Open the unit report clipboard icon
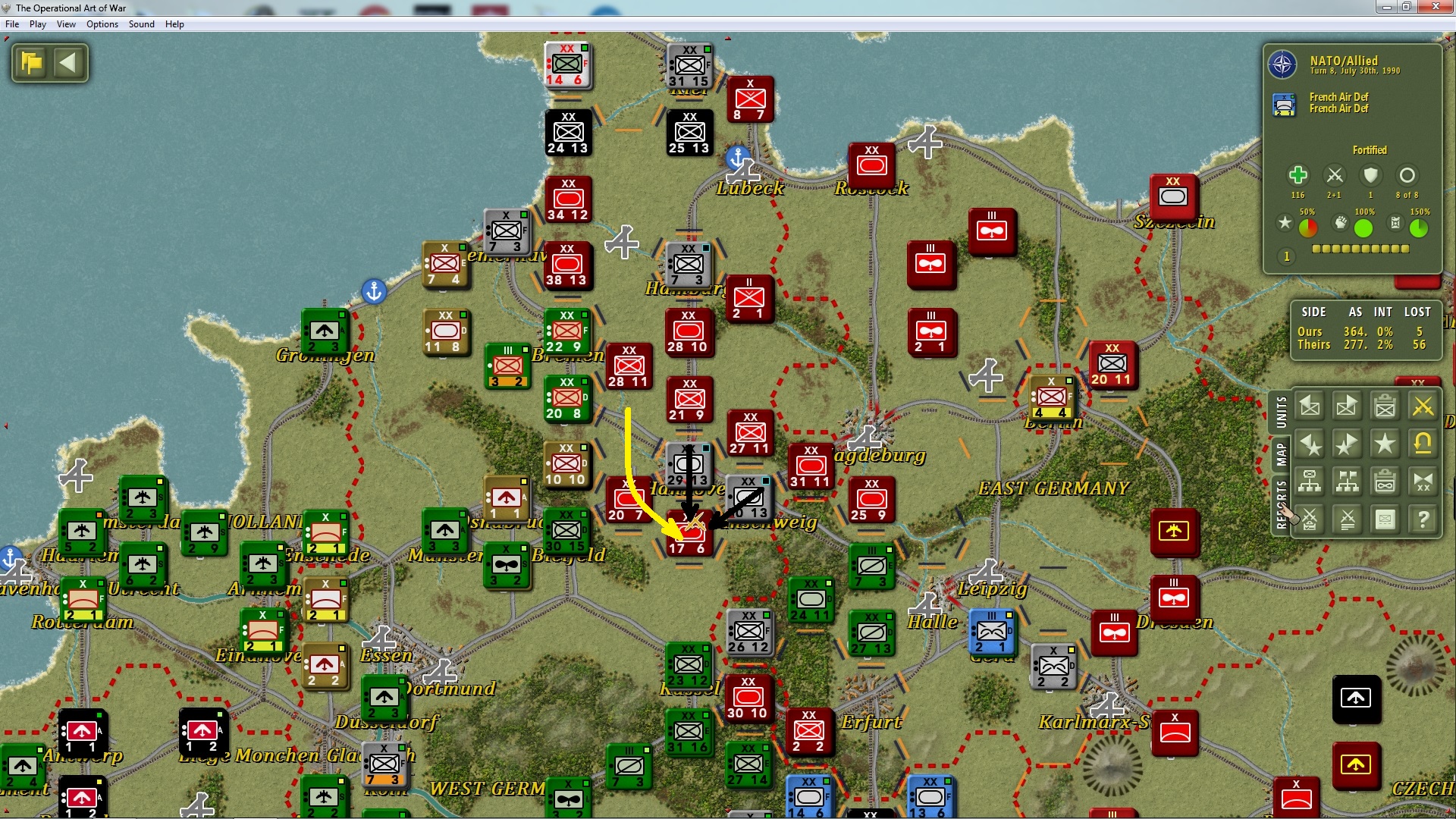The height and width of the screenshot is (819, 1456). (1385, 406)
